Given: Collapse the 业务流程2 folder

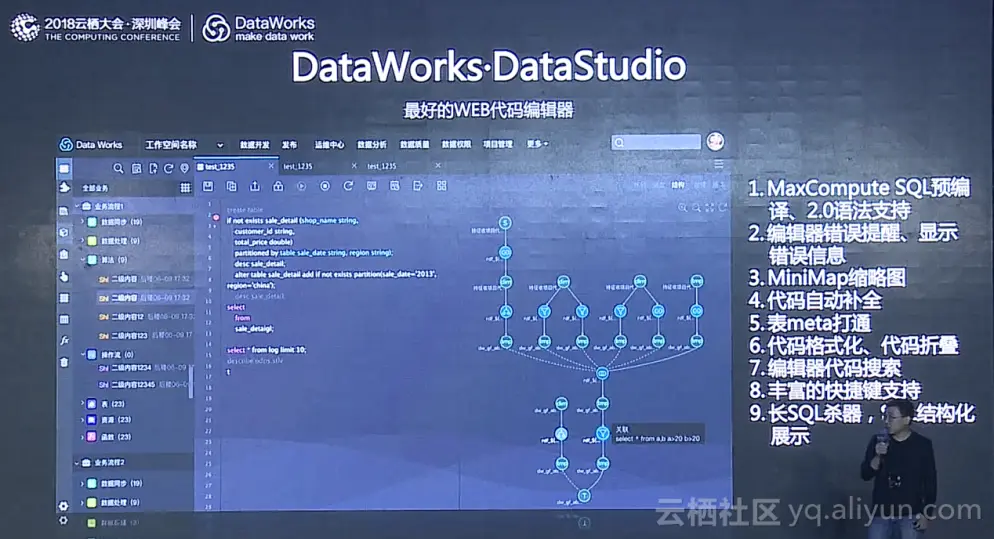Looking at the screenshot, I should coord(77,462).
